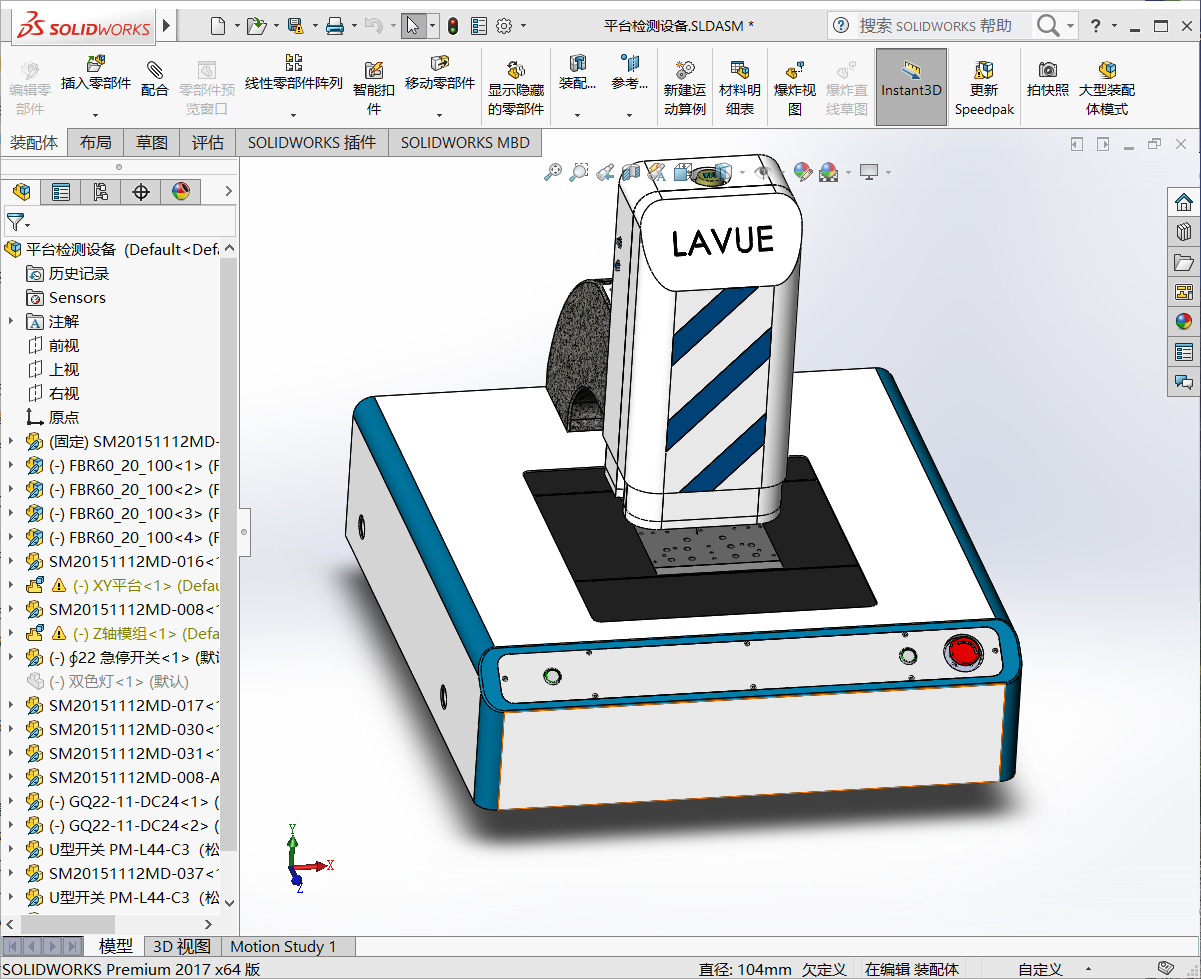Click the 爆炸视图 exploded view tool

pyautogui.click(x=795, y=88)
